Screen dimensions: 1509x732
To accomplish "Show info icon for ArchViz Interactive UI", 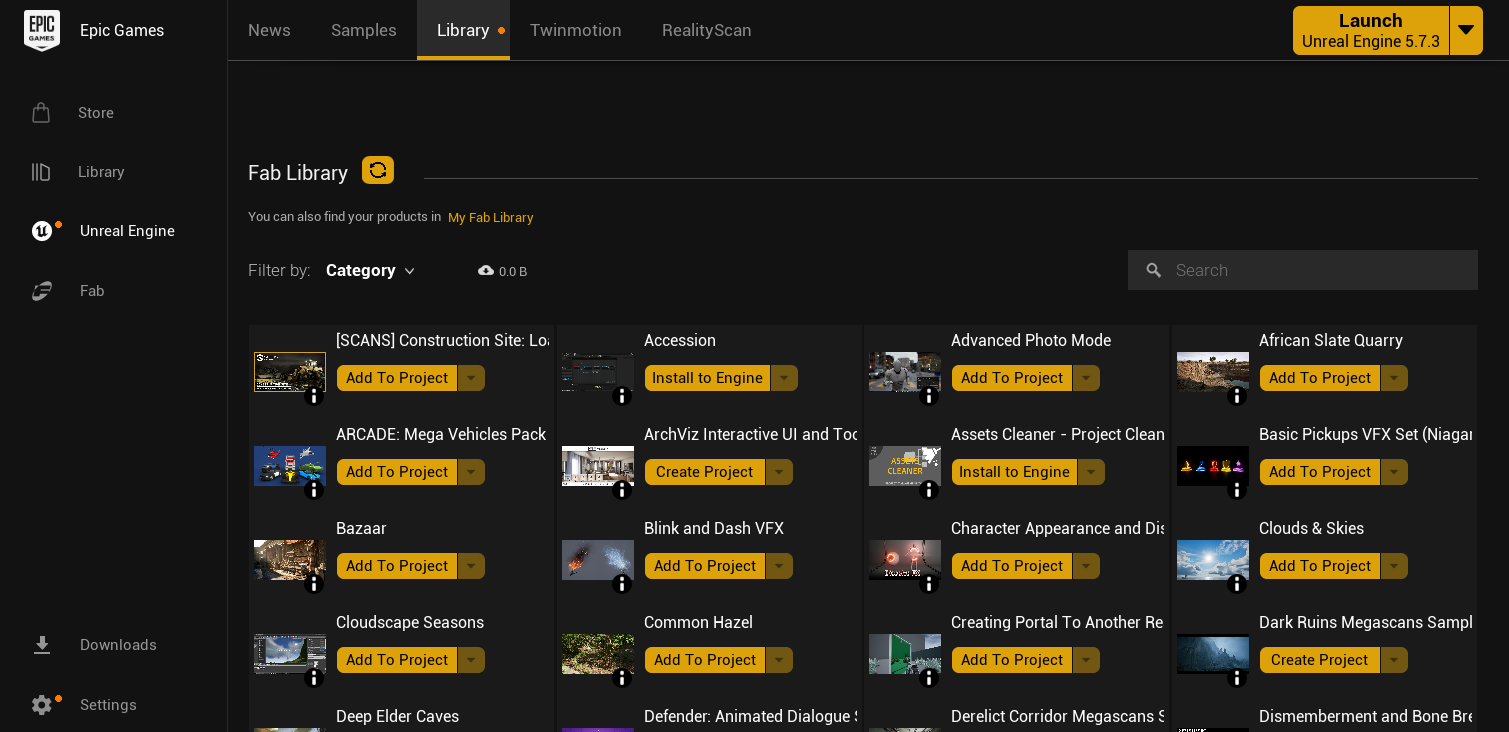I will click(622, 490).
